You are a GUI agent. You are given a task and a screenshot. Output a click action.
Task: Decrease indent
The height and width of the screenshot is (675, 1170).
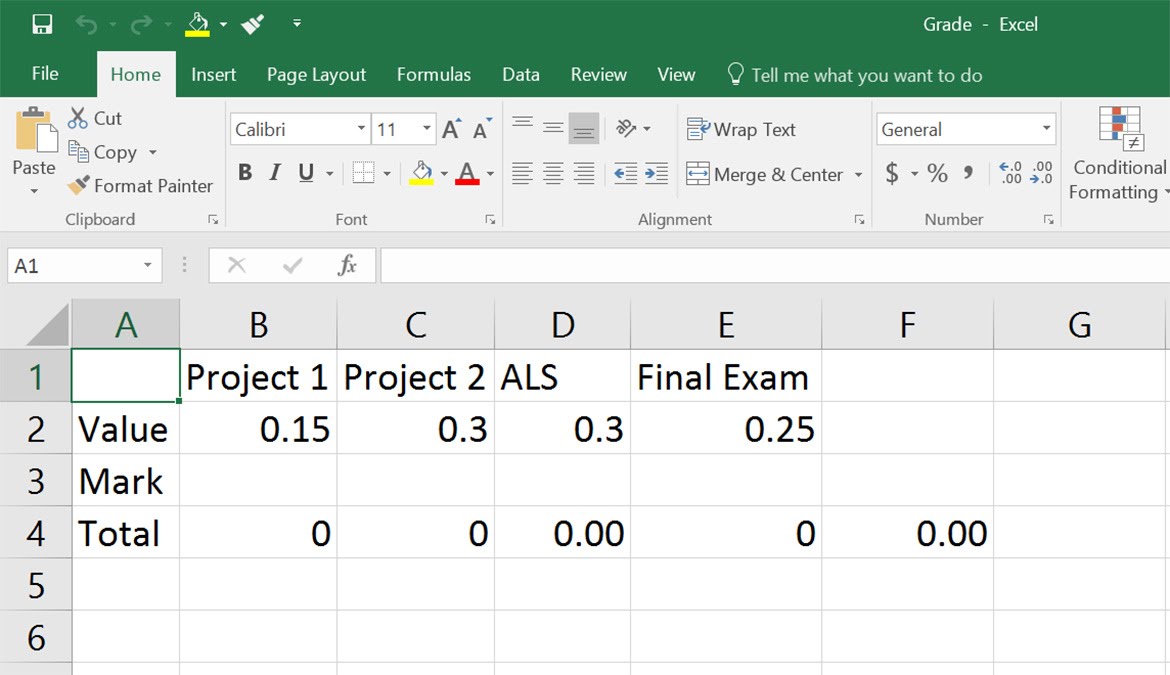pyautogui.click(x=625, y=174)
